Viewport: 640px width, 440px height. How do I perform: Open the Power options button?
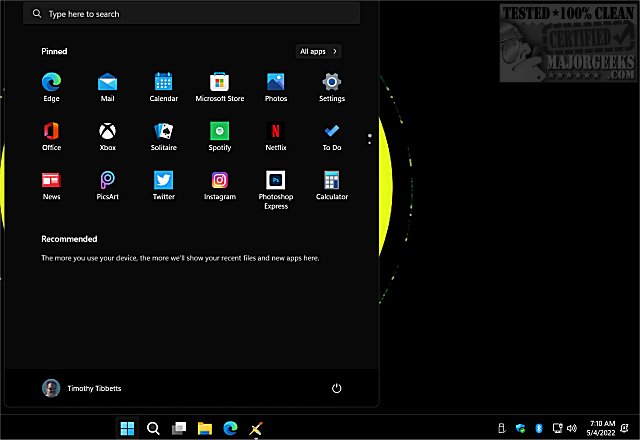[337, 388]
